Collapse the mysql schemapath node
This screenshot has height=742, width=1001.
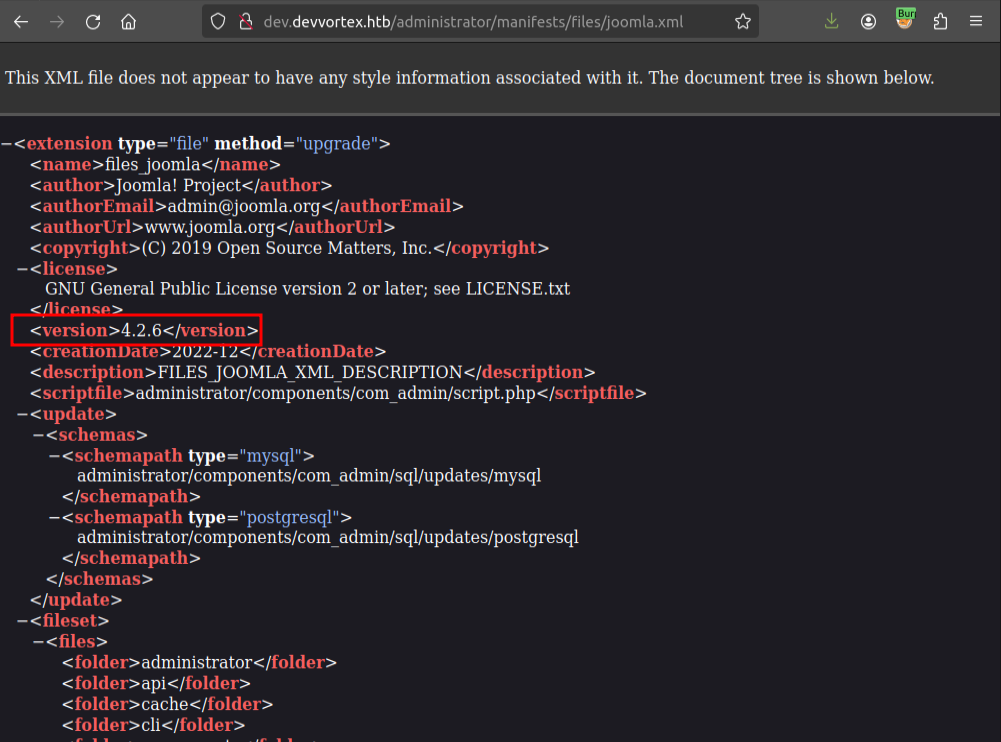(54, 456)
